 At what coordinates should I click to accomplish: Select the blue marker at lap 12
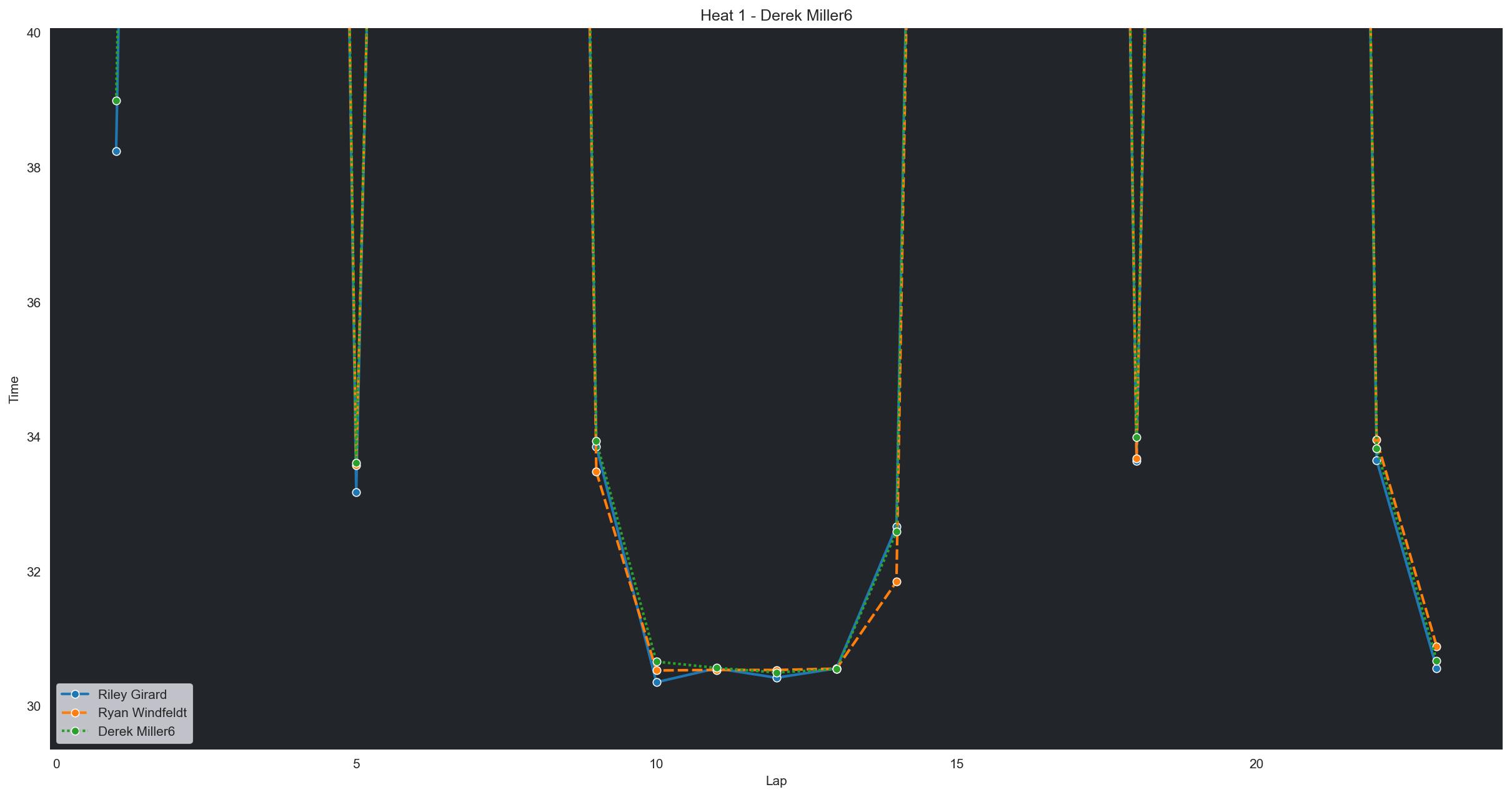click(x=777, y=678)
